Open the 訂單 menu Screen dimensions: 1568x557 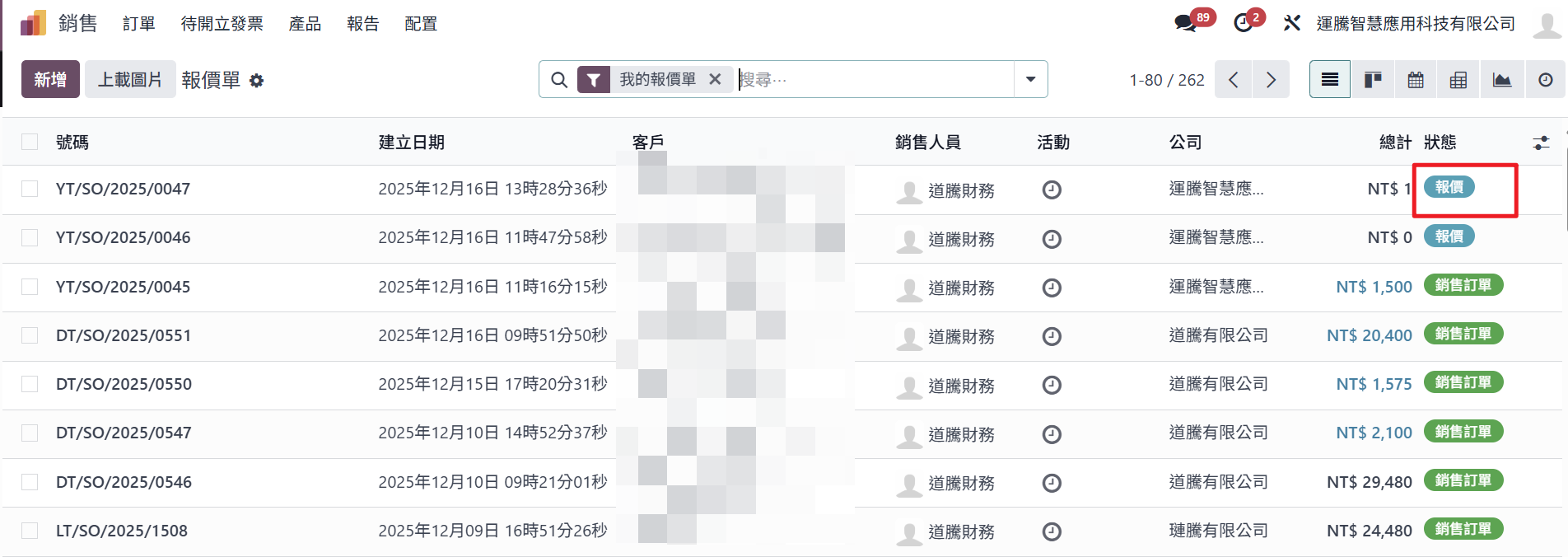click(x=138, y=24)
